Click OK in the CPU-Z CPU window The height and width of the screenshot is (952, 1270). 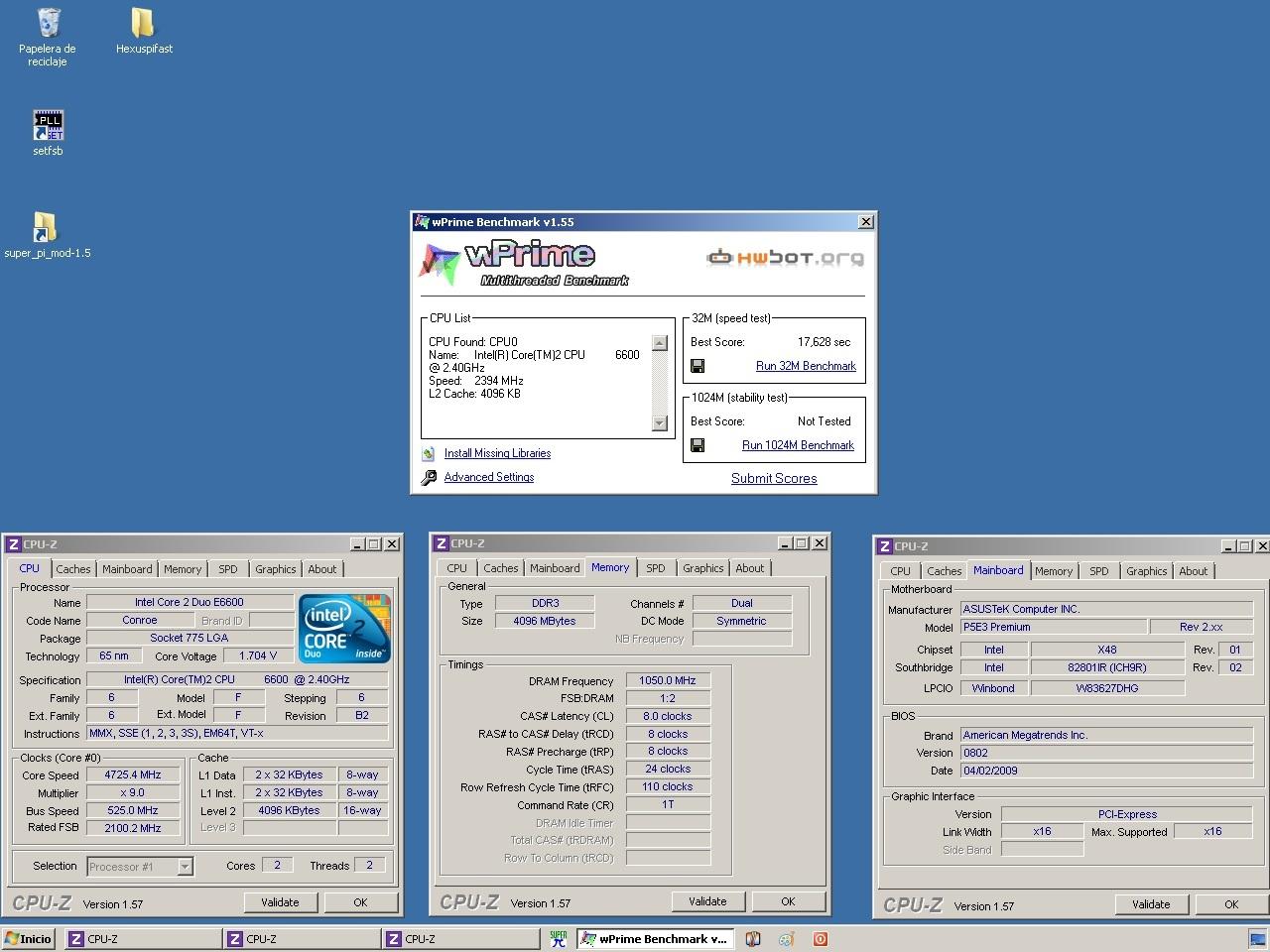click(x=360, y=902)
